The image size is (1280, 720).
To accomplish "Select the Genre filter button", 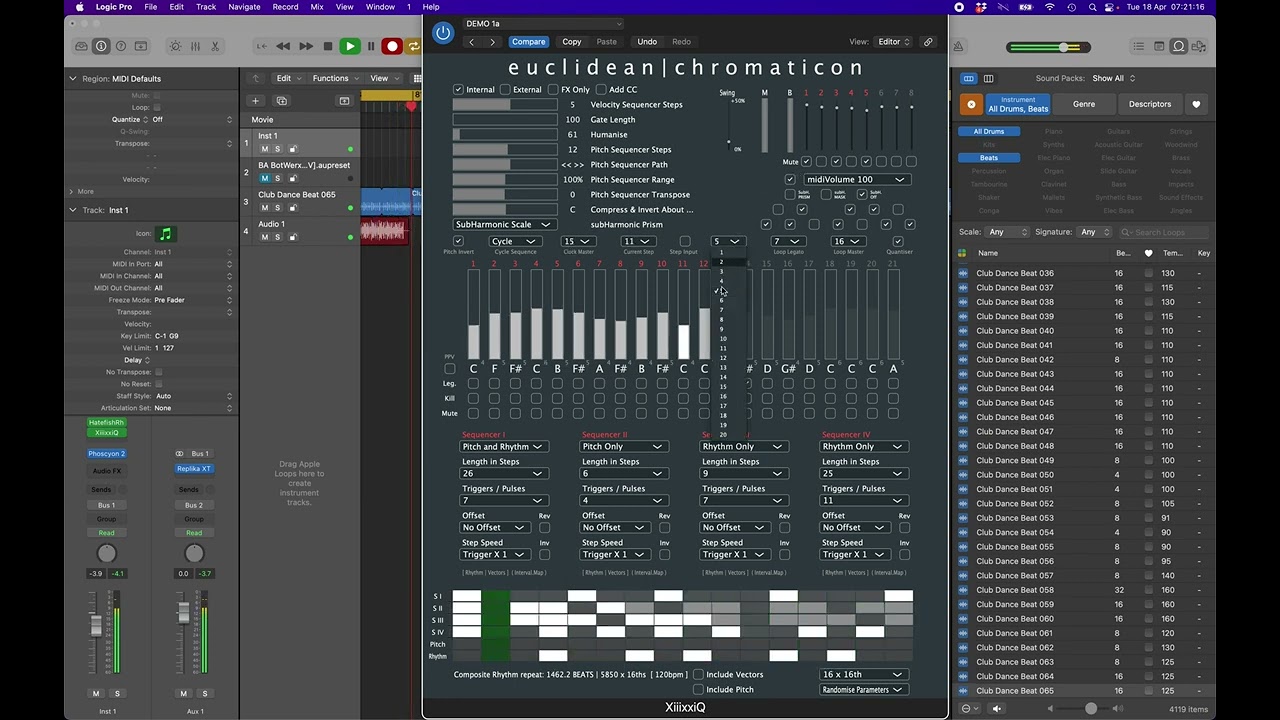I will pyautogui.click(x=1084, y=104).
